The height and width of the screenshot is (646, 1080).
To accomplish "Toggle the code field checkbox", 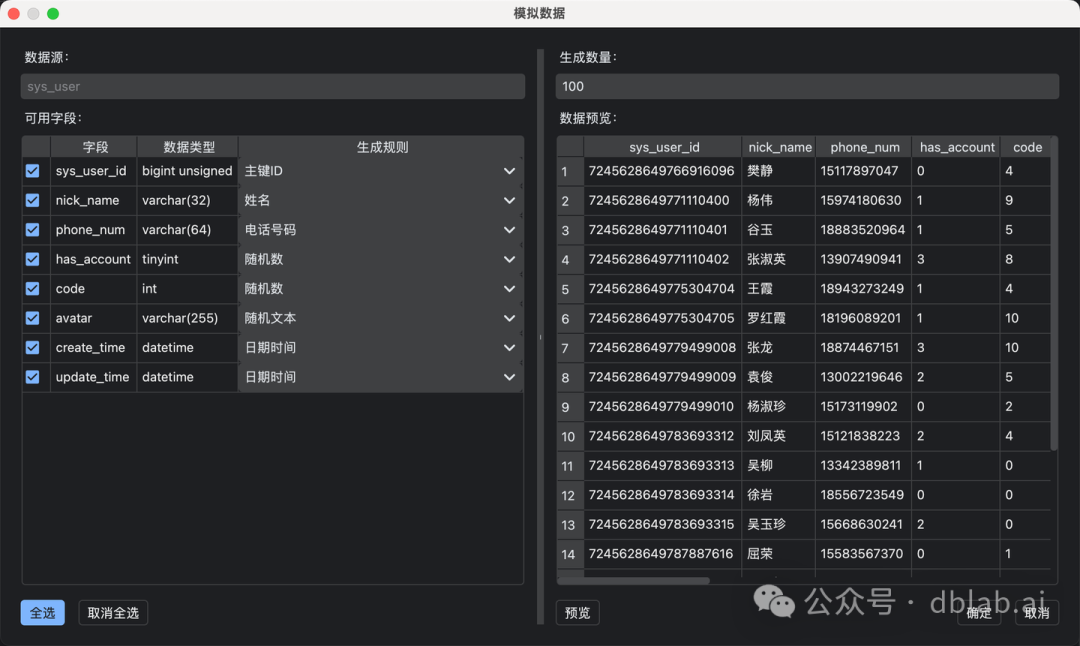I will (x=32, y=288).
